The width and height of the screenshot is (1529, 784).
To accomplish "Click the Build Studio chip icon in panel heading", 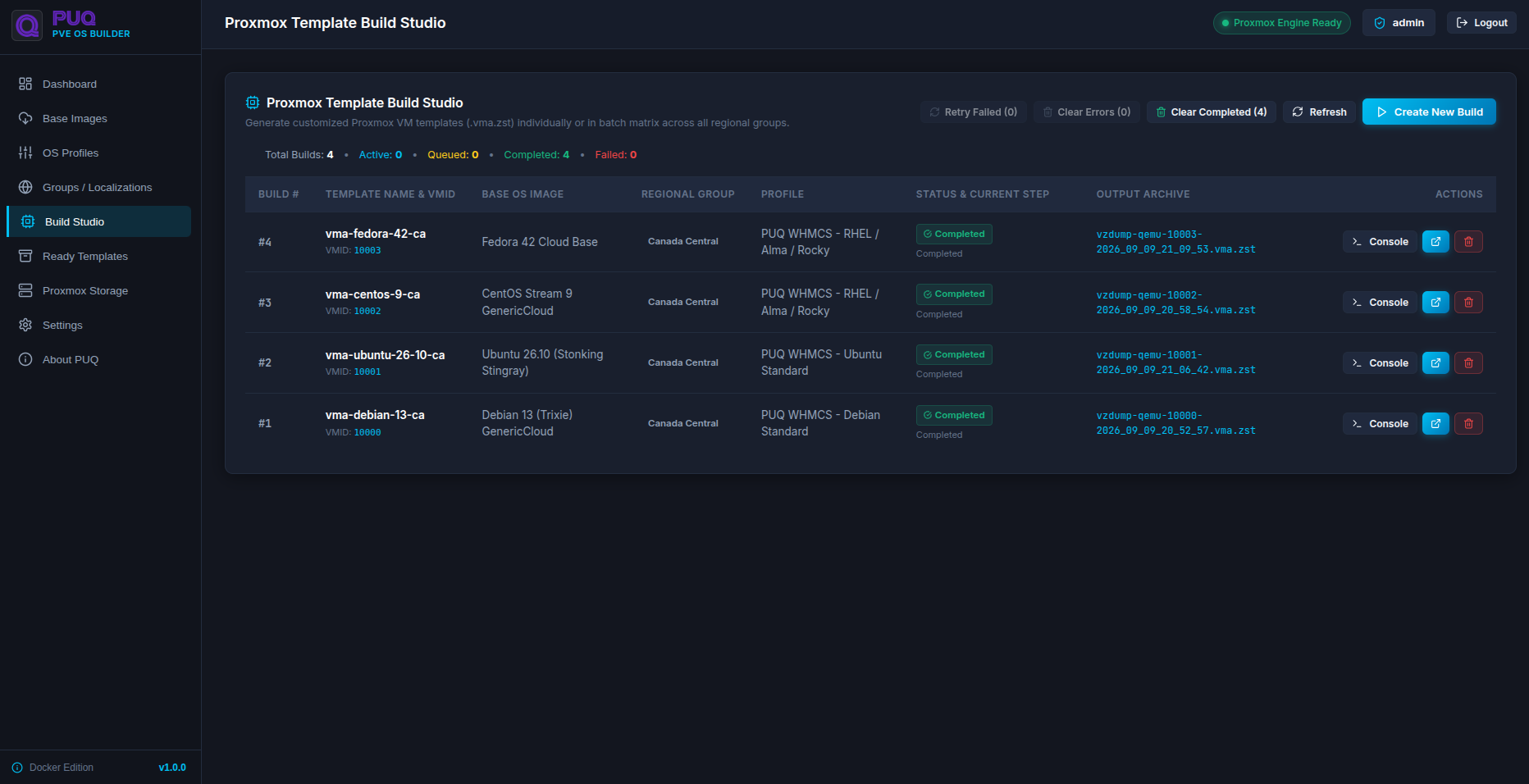I will click(253, 103).
